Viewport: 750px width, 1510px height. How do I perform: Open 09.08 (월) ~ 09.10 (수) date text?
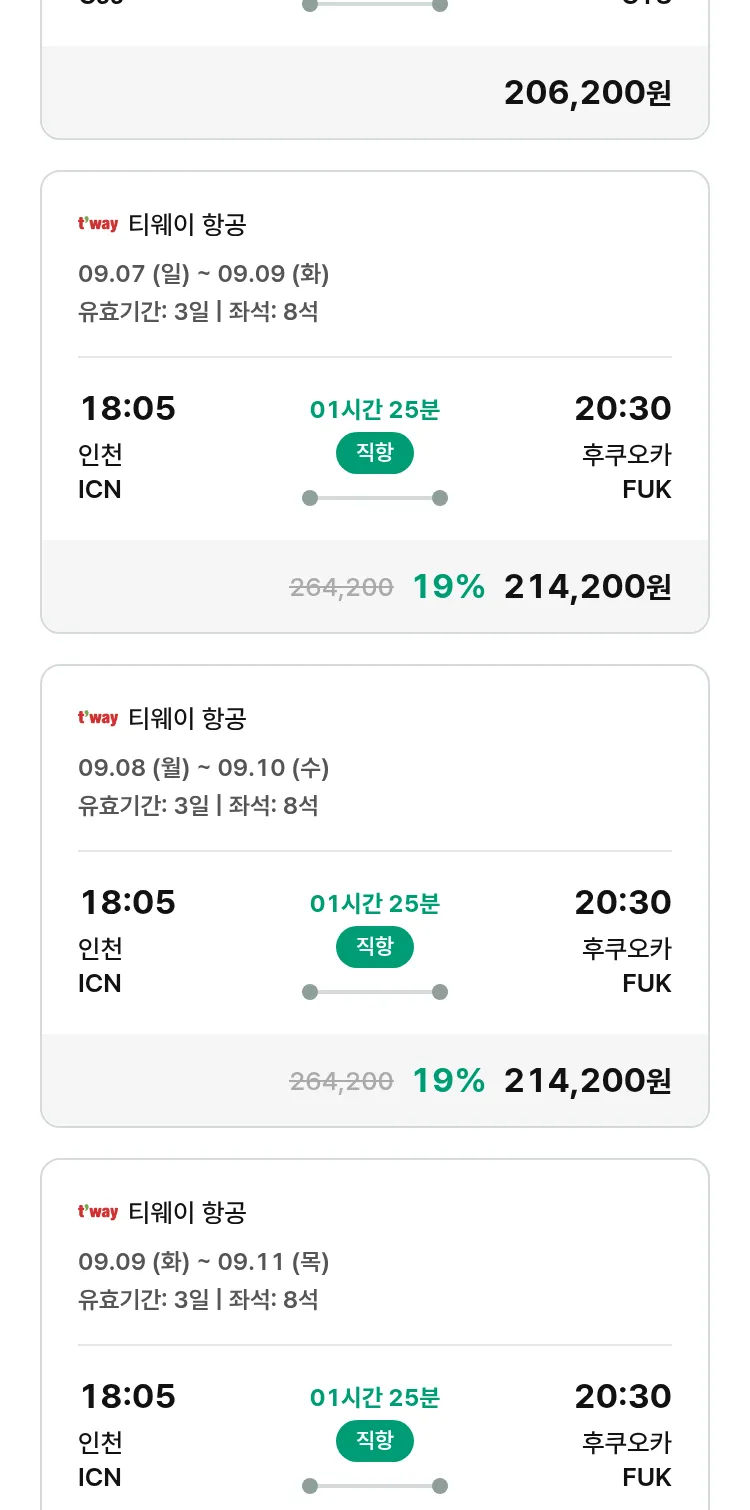[x=204, y=768]
